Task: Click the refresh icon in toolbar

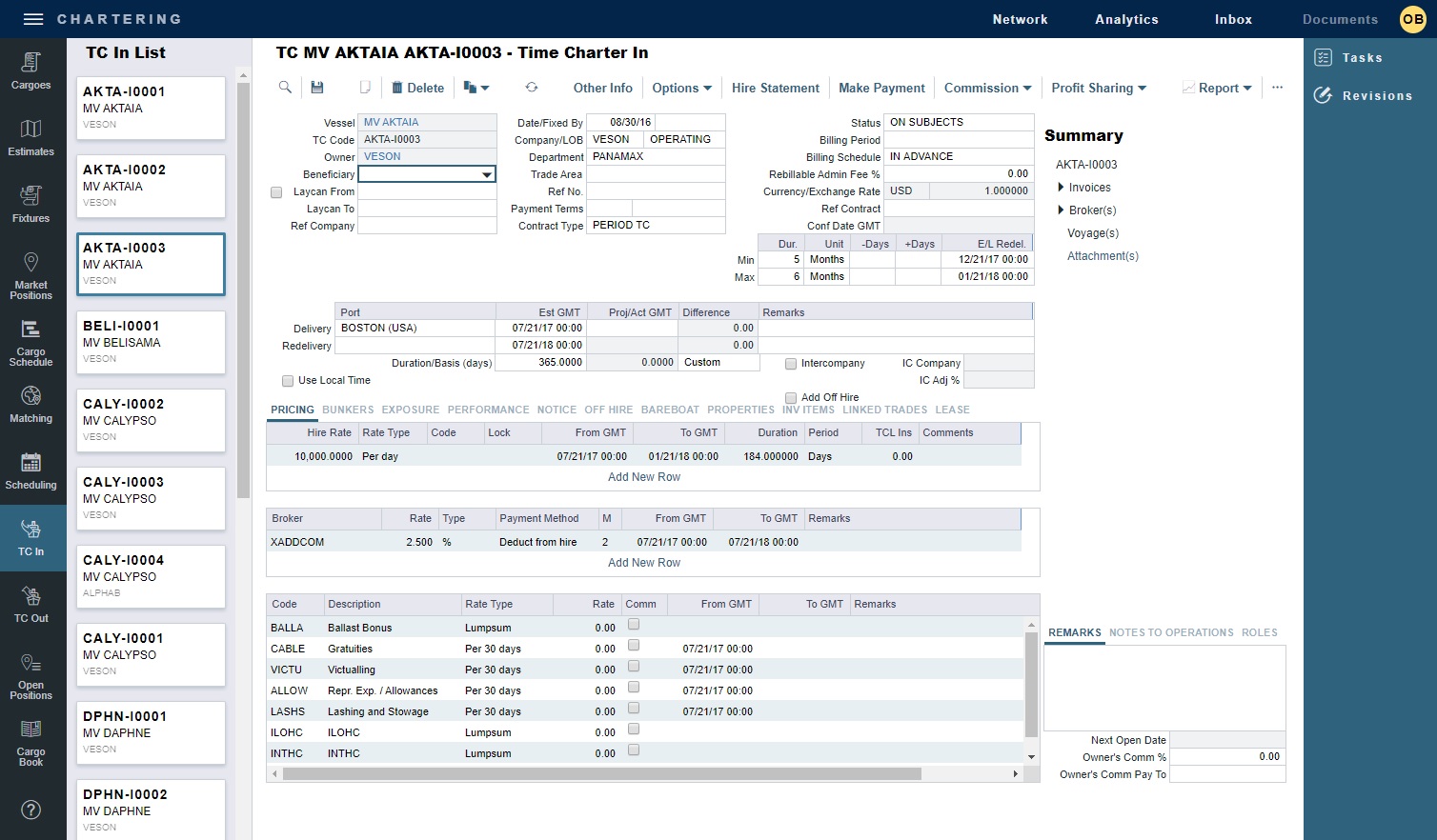Action: pos(532,88)
